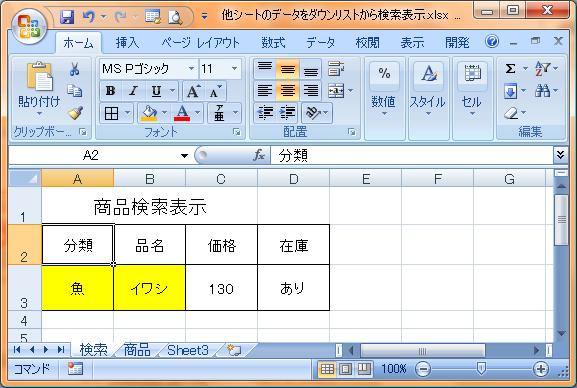Click the 貼り付け paste button
Viewport: 577px width, 388px height.
pyautogui.click(x=39, y=89)
